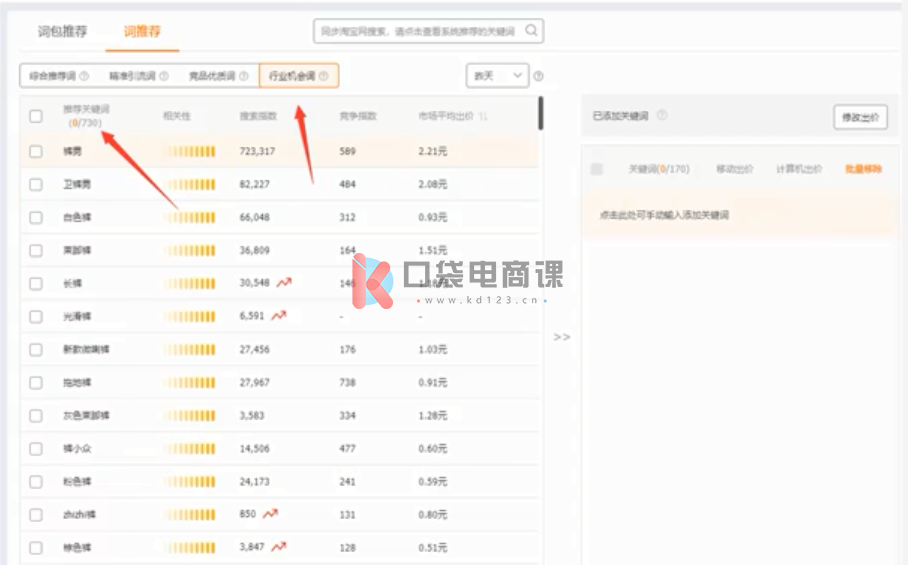The height and width of the screenshot is (565, 908).
Task: Click the magnifier icon in the keyword search box
Action: [531, 30]
